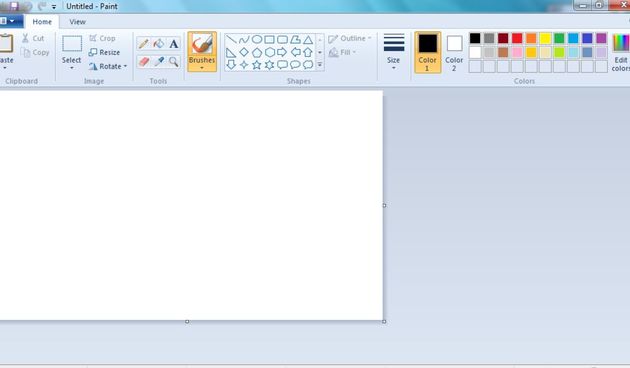This screenshot has height=368, width=630.
Task: Pick the Five-point star shape
Action: click(257, 64)
